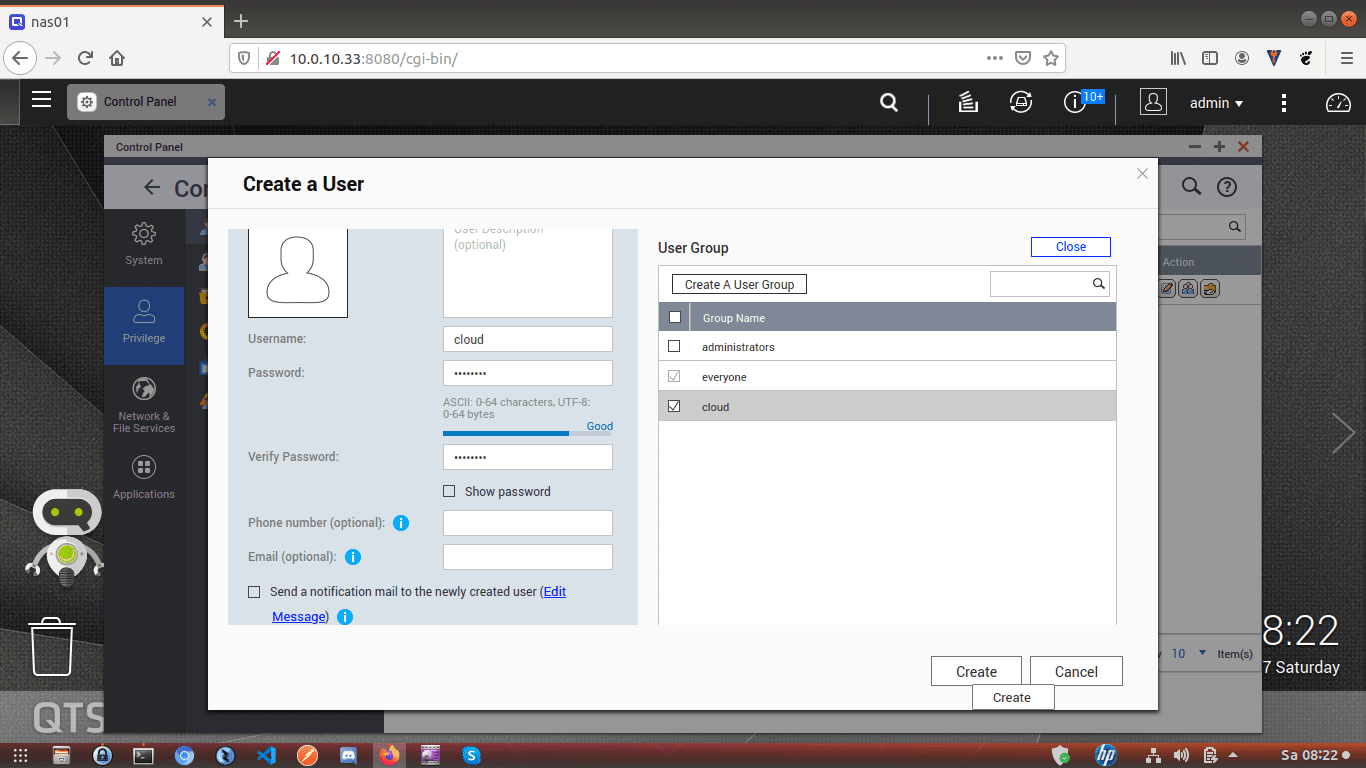Screen dimensions: 1366x768
Task: Close the Control Panel QTS tab
Action: [211, 102]
